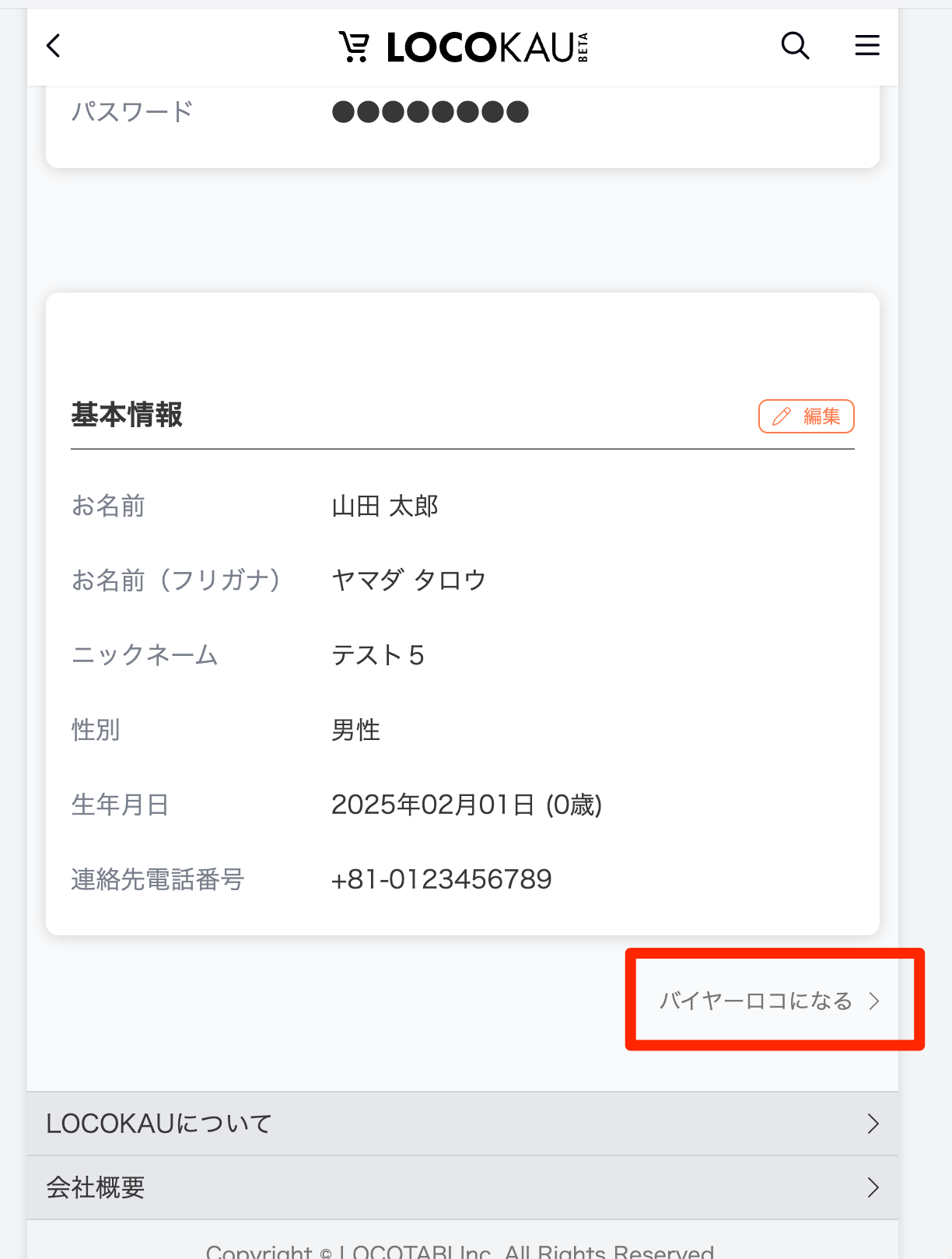Click the phone number +81-0123456789

pyautogui.click(x=441, y=879)
